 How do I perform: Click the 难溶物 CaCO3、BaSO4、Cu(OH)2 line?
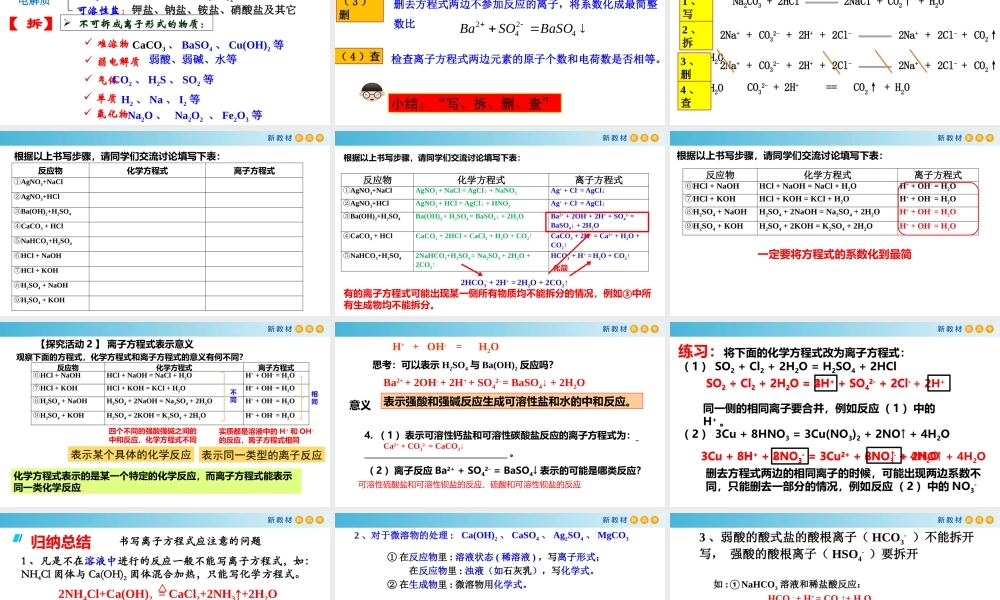184,45
